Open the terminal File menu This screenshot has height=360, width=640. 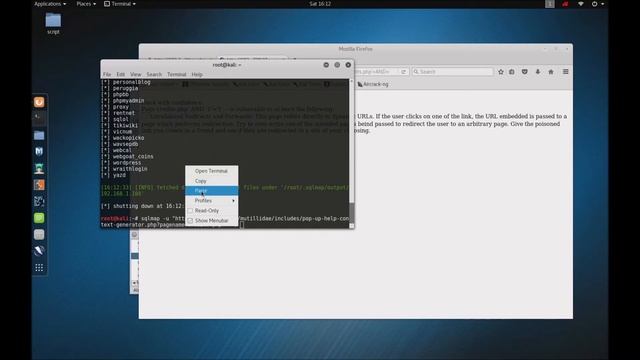pos(107,74)
